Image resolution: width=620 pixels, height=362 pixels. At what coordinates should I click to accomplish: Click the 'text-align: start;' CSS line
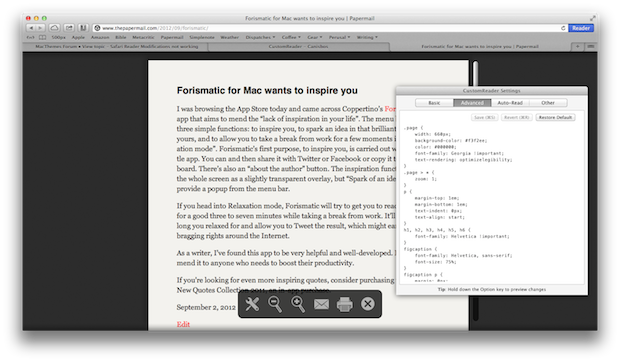(440, 217)
